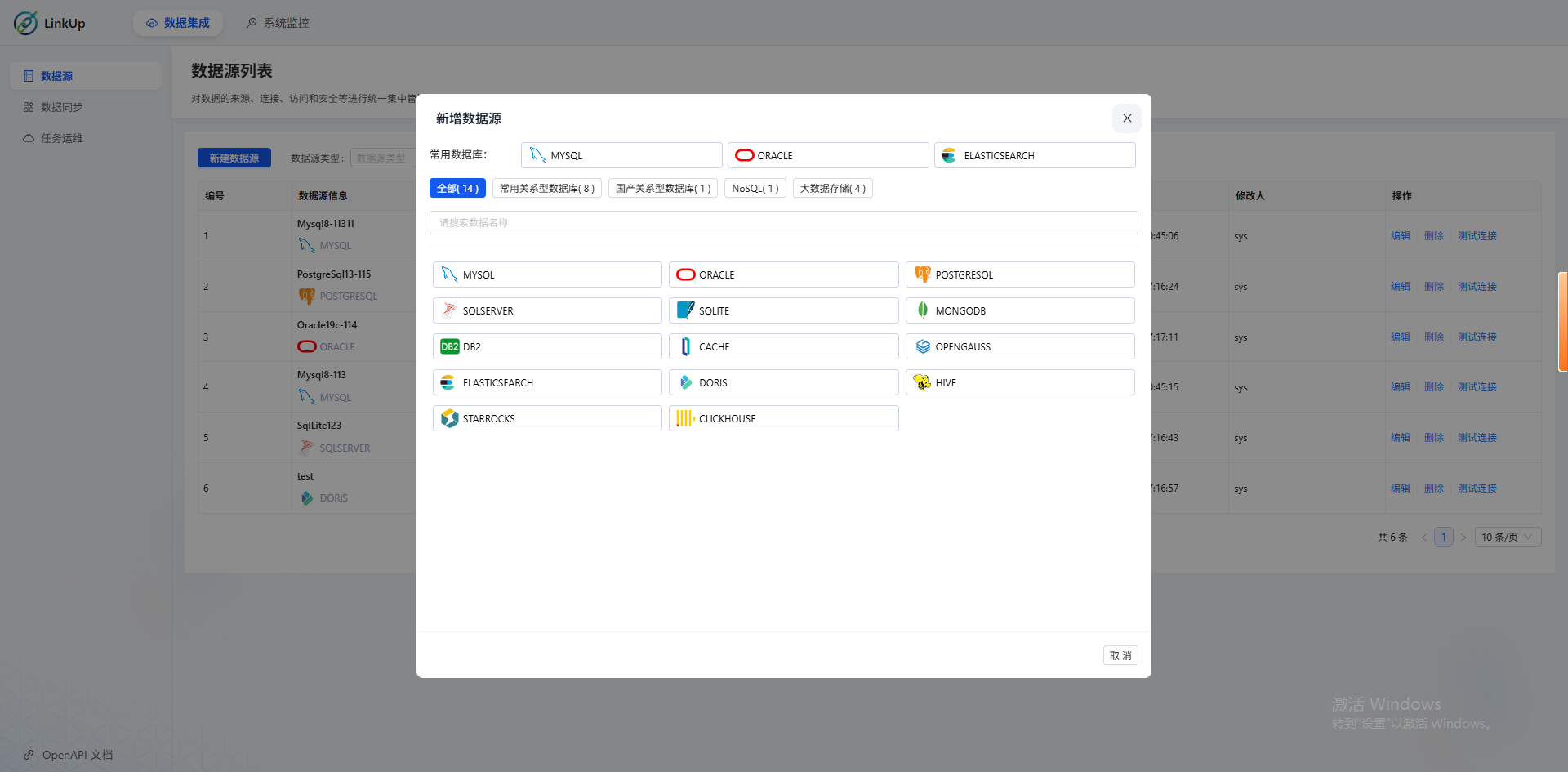Viewport: 1568px width, 772px height.
Task: Click the ClickHouse yellow bars icon
Action: [x=684, y=418]
